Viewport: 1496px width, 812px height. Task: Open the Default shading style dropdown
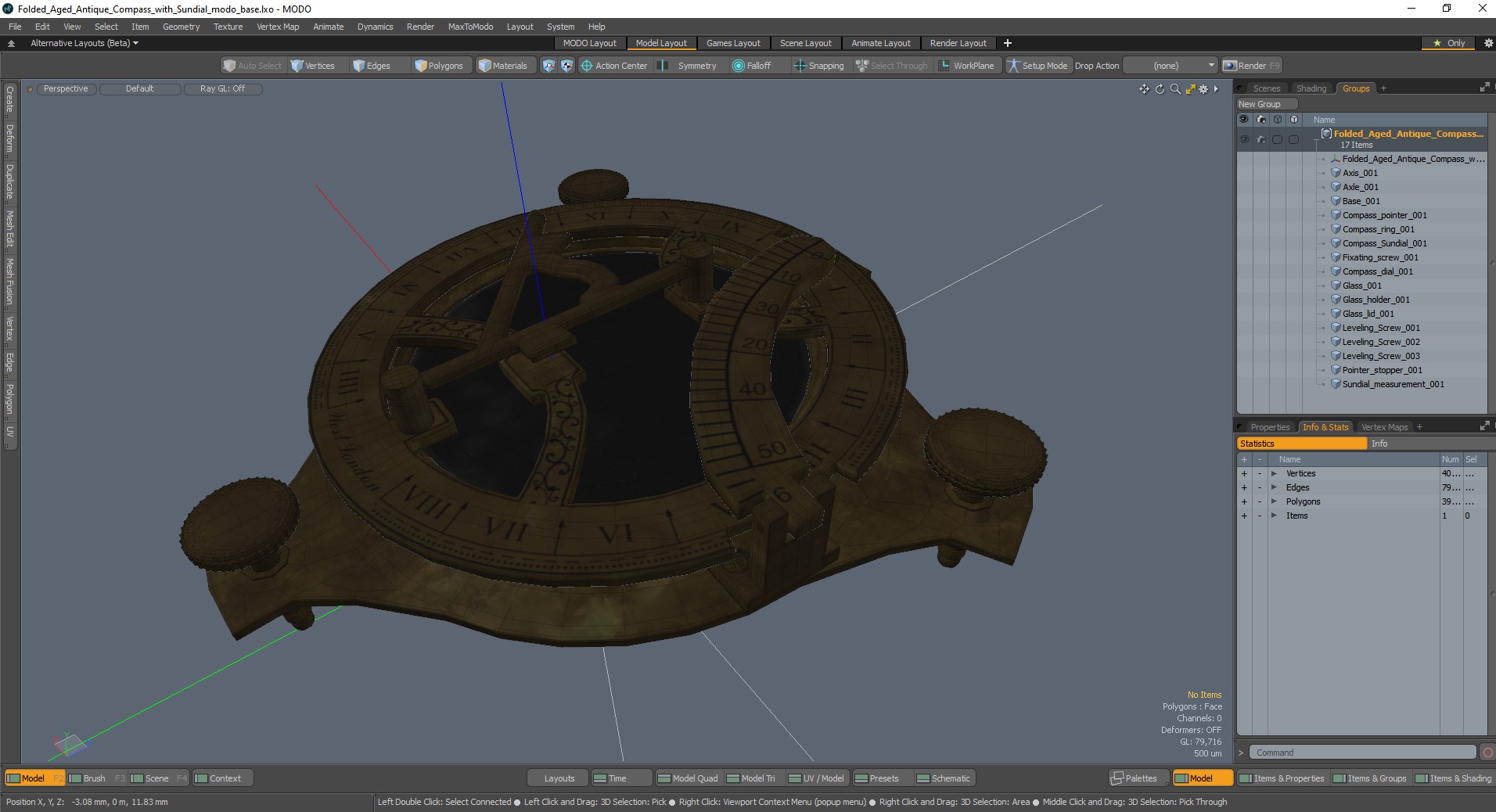[139, 89]
